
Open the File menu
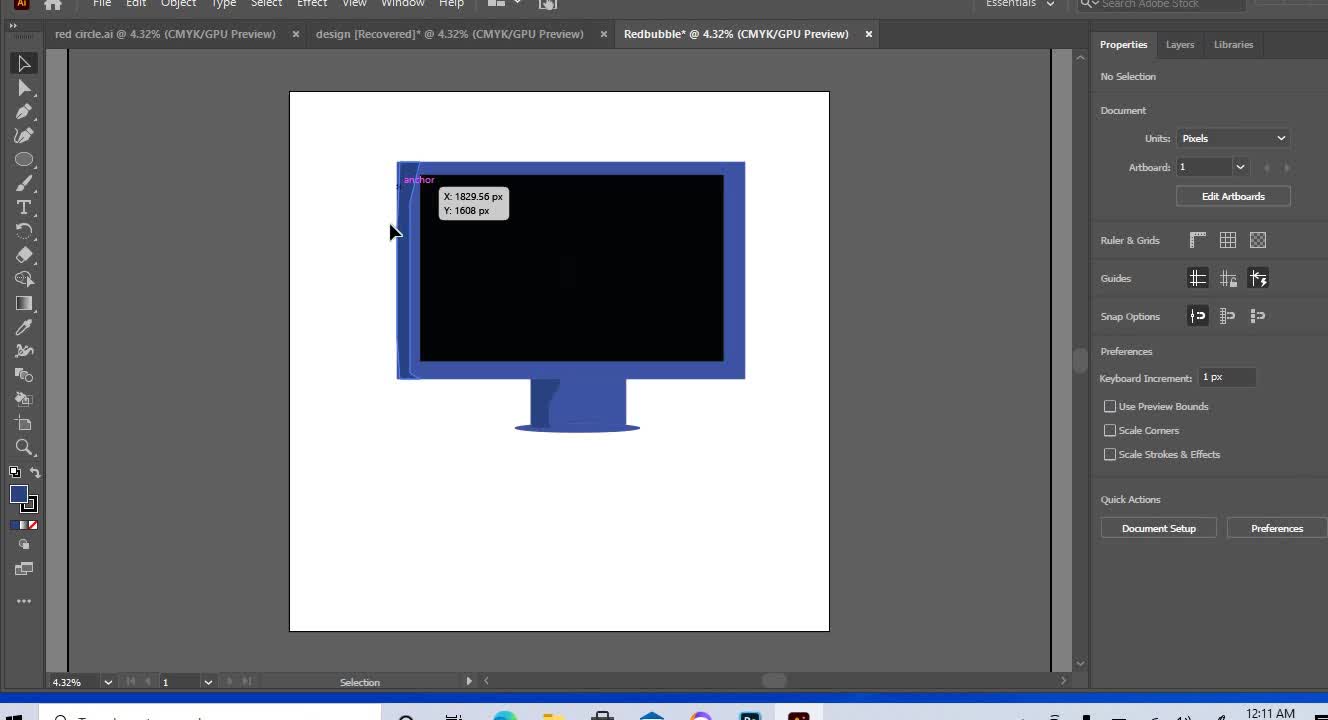pos(102,4)
